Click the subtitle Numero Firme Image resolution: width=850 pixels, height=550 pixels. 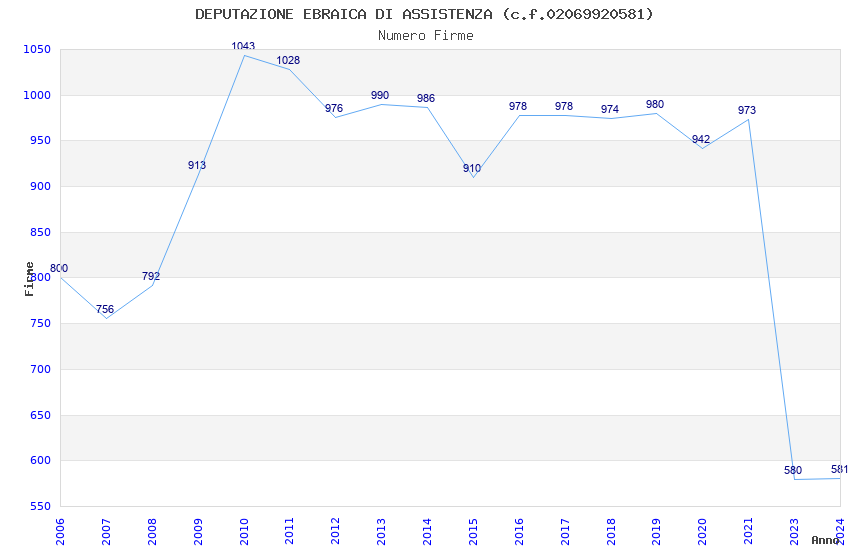click(426, 36)
